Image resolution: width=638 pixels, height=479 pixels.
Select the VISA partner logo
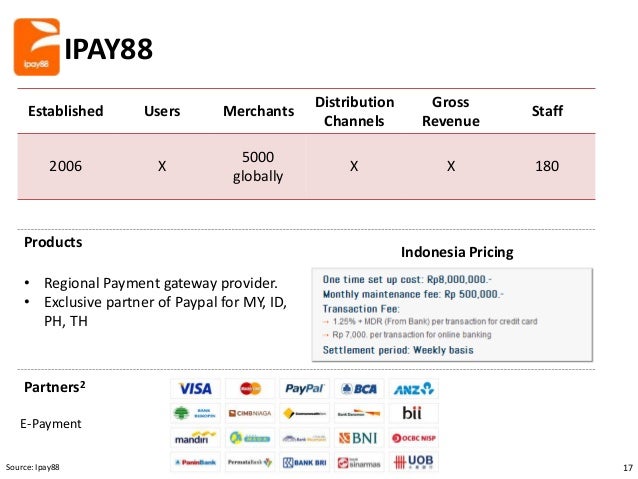click(x=195, y=389)
